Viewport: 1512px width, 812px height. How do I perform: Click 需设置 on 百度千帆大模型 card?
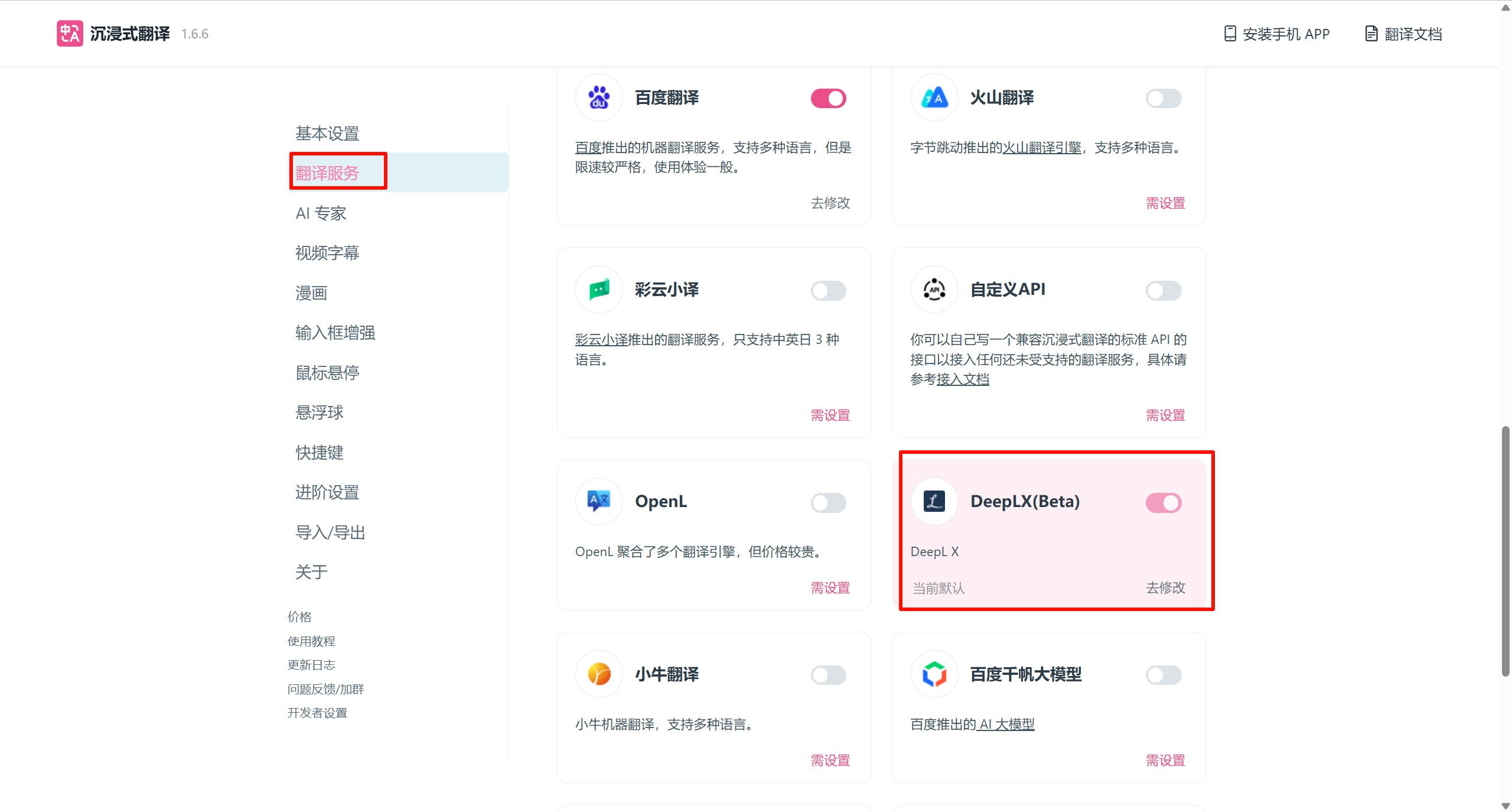(1165, 761)
